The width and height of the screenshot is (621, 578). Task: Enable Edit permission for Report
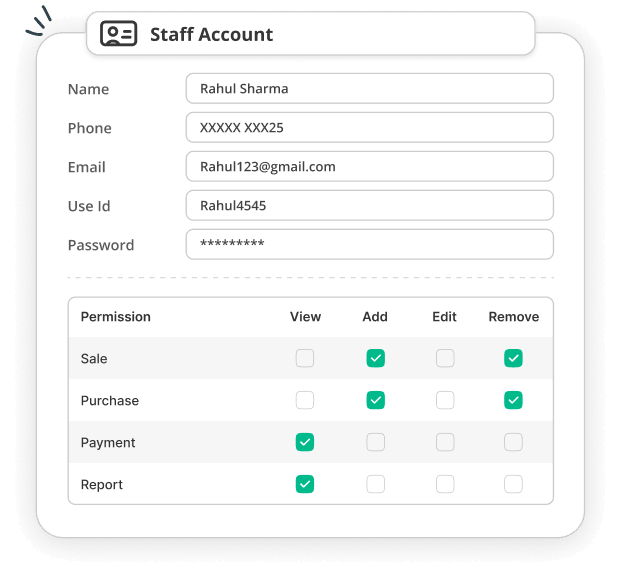(x=445, y=484)
